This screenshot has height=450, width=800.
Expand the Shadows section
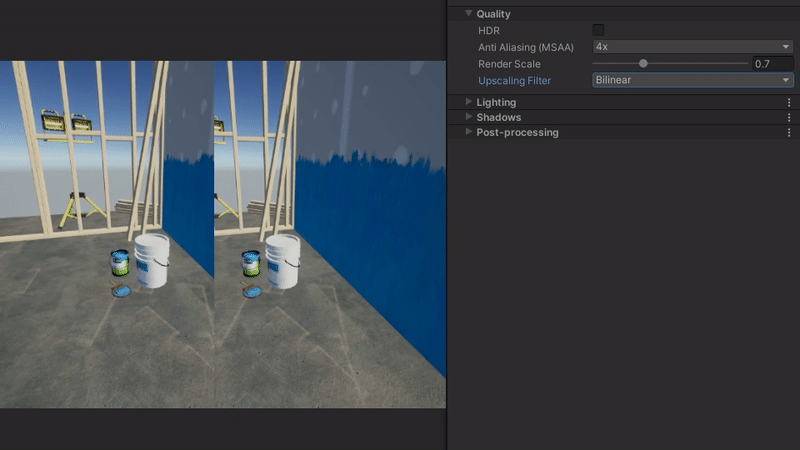[x=468, y=117]
